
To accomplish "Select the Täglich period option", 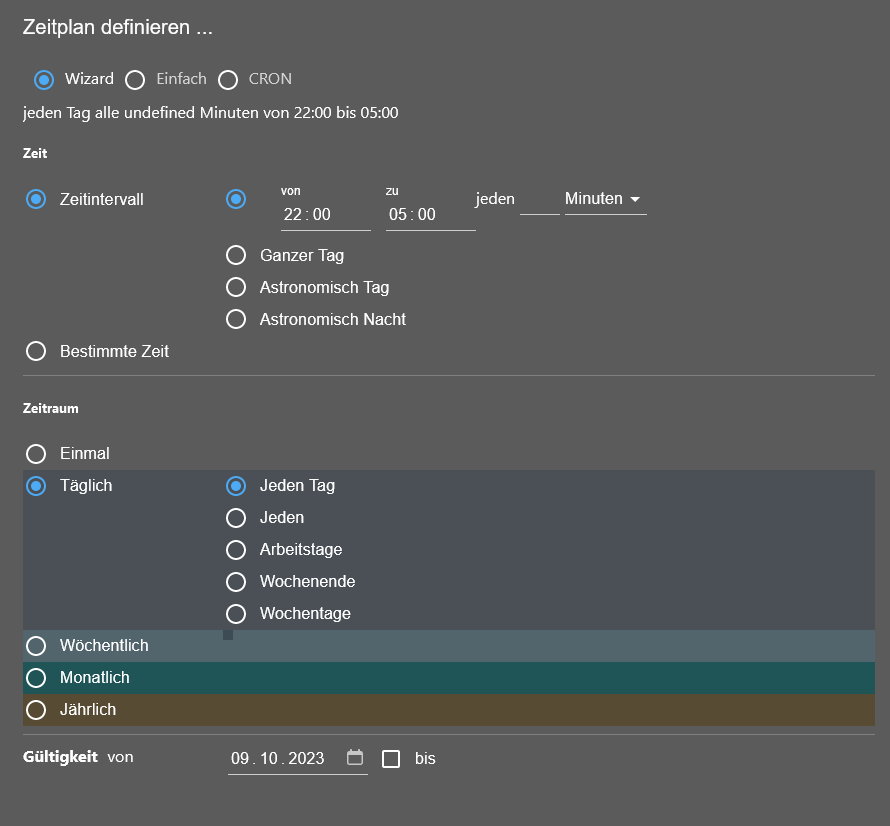I will tap(36, 486).
